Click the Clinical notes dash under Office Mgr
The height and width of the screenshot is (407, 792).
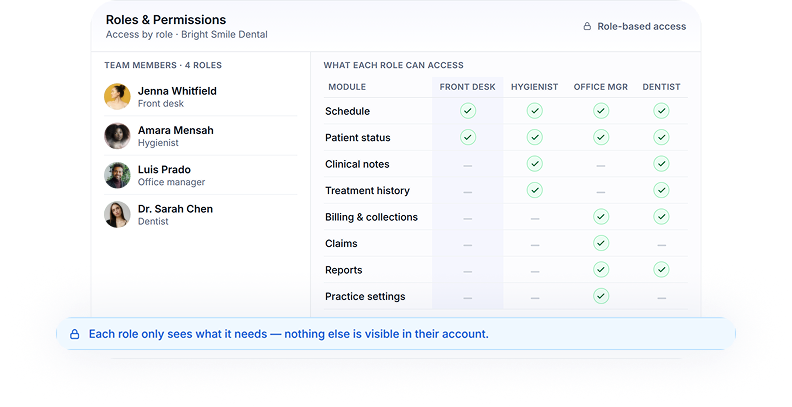(601, 166)
